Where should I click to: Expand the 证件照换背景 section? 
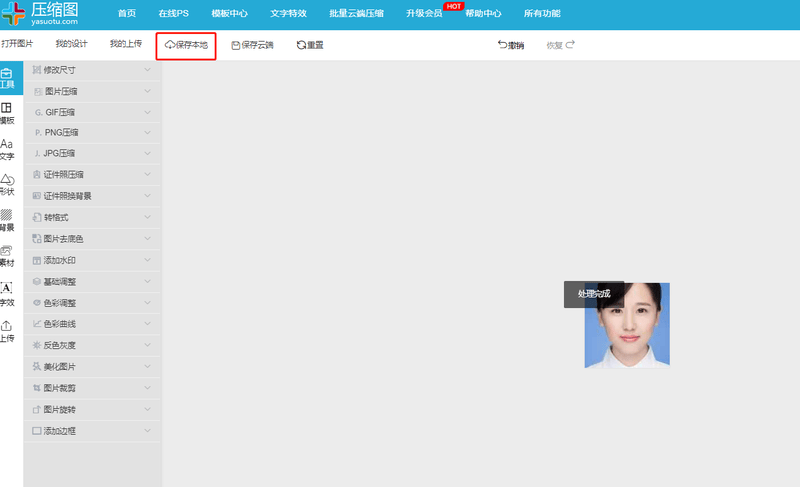pos(92,196)
